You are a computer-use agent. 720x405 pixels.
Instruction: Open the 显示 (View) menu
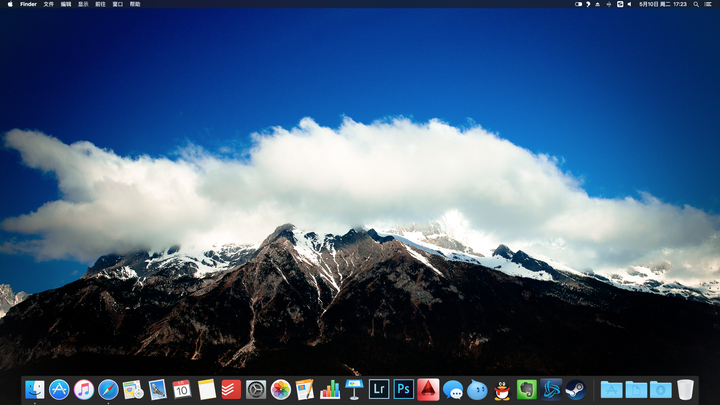[83, 4]
